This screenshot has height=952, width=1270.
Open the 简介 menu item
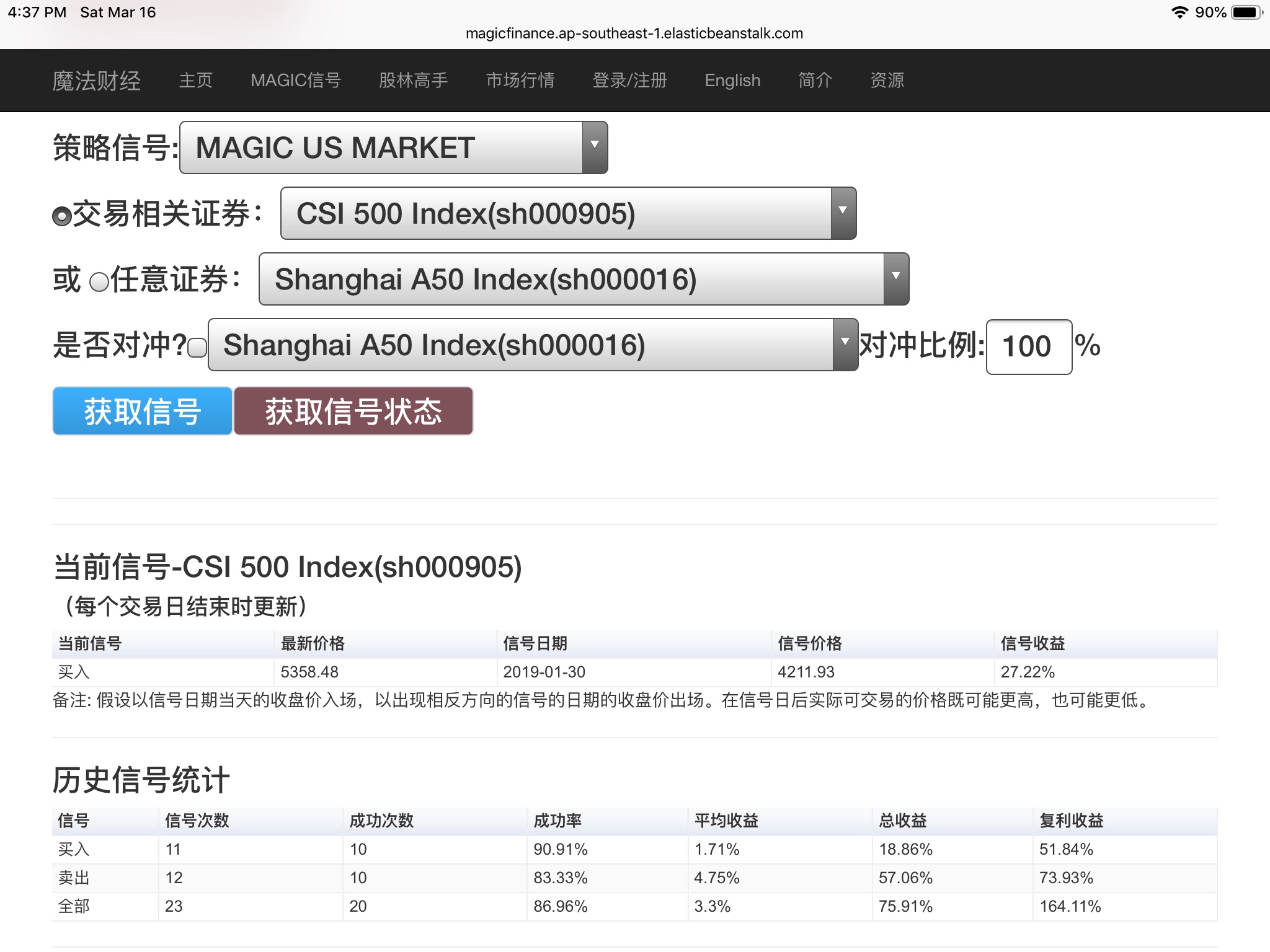815,81
